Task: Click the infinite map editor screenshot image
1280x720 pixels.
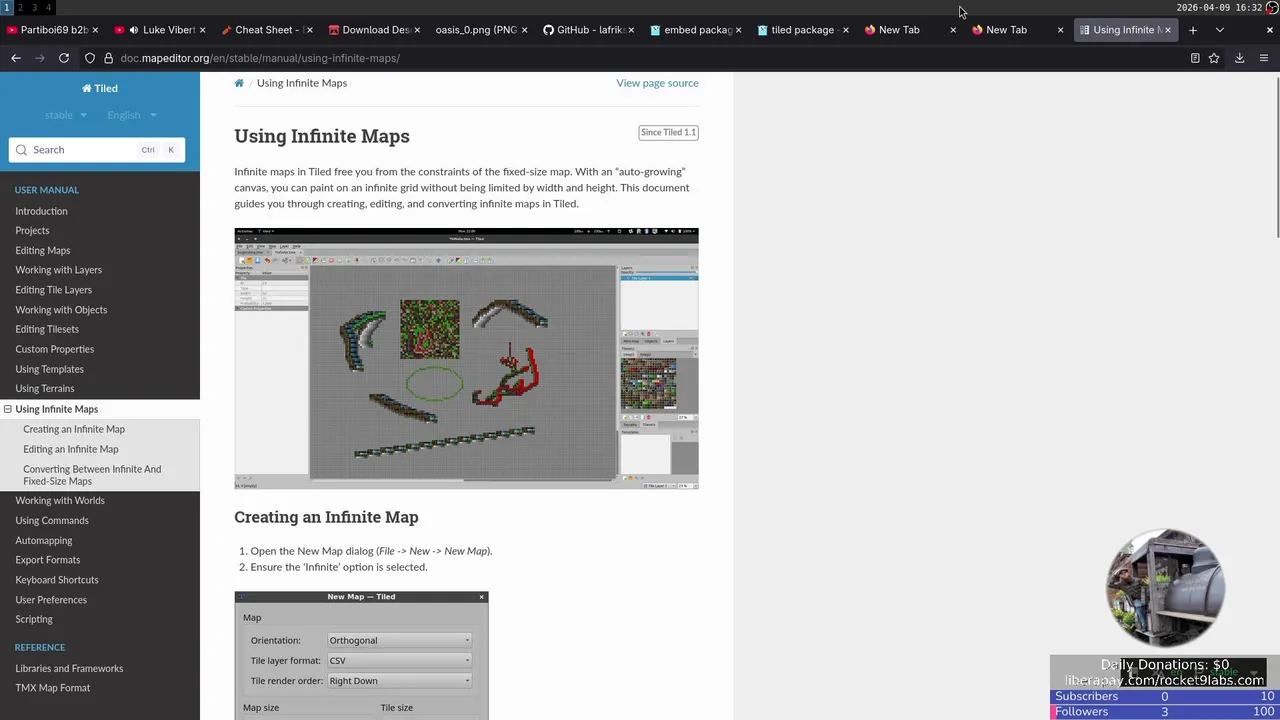Action: (x=466, y=358)
